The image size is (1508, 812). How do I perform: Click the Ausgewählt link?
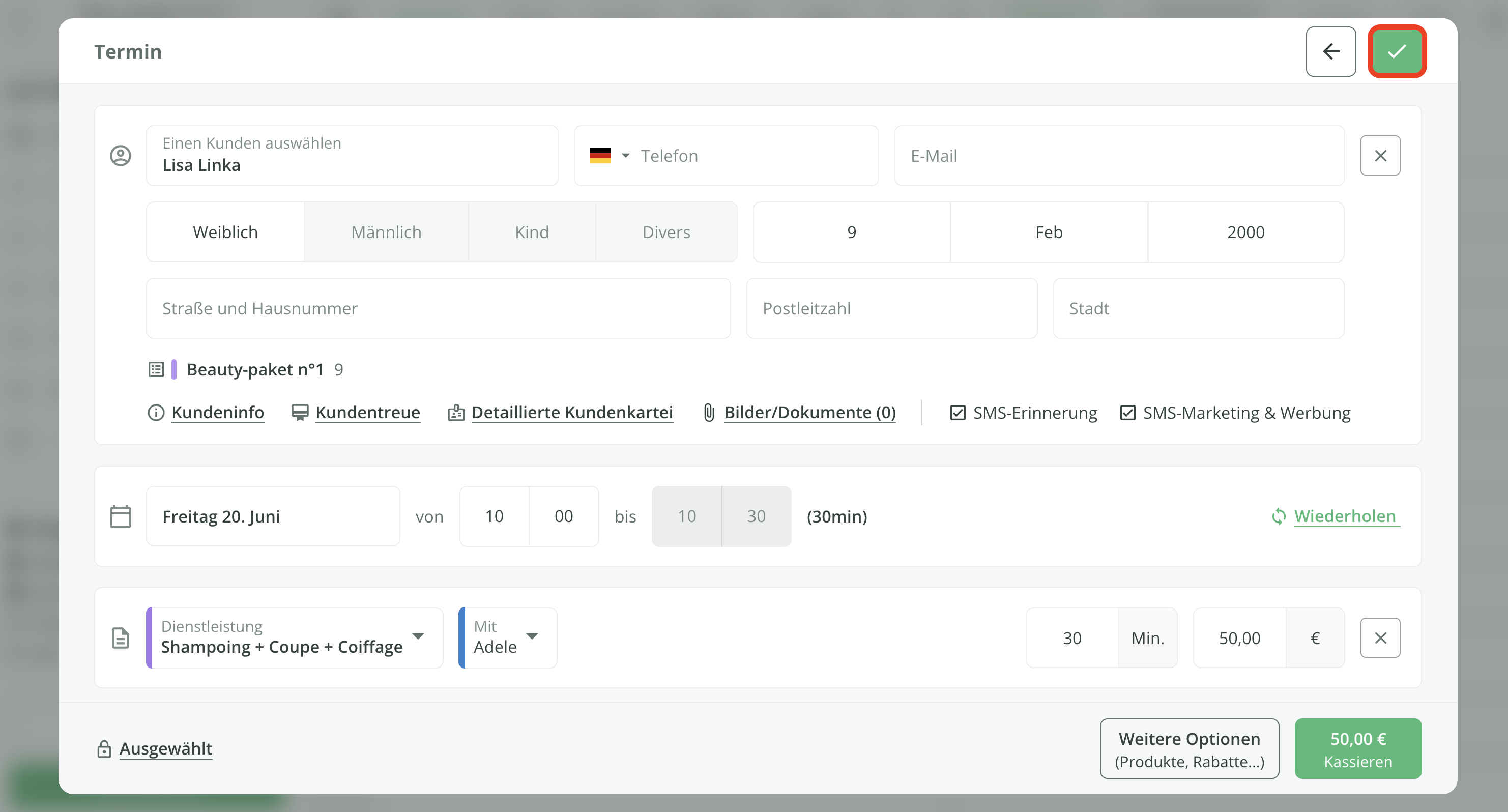click(166, 749)
